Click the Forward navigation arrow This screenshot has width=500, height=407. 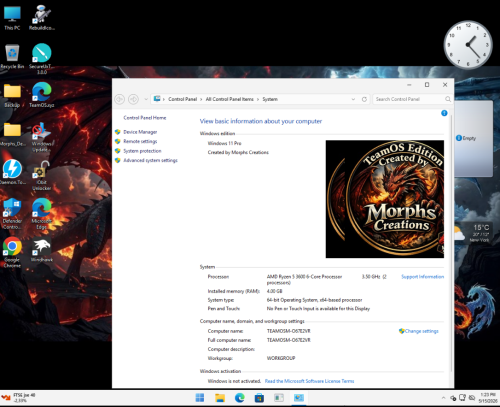[133, 99]
